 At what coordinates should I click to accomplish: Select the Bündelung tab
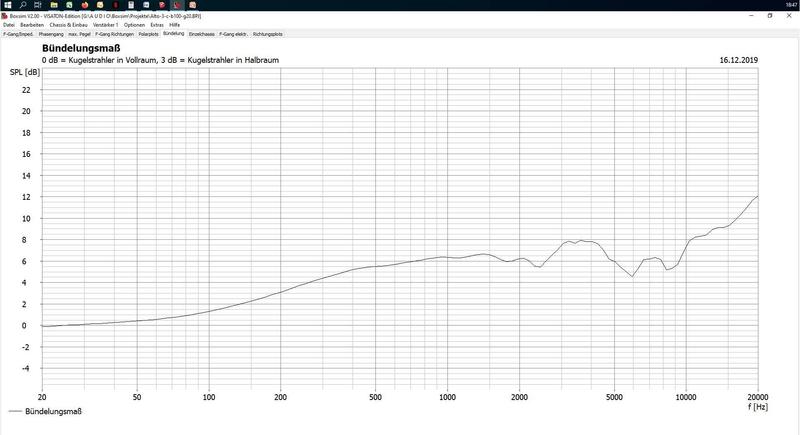[173, 34]
